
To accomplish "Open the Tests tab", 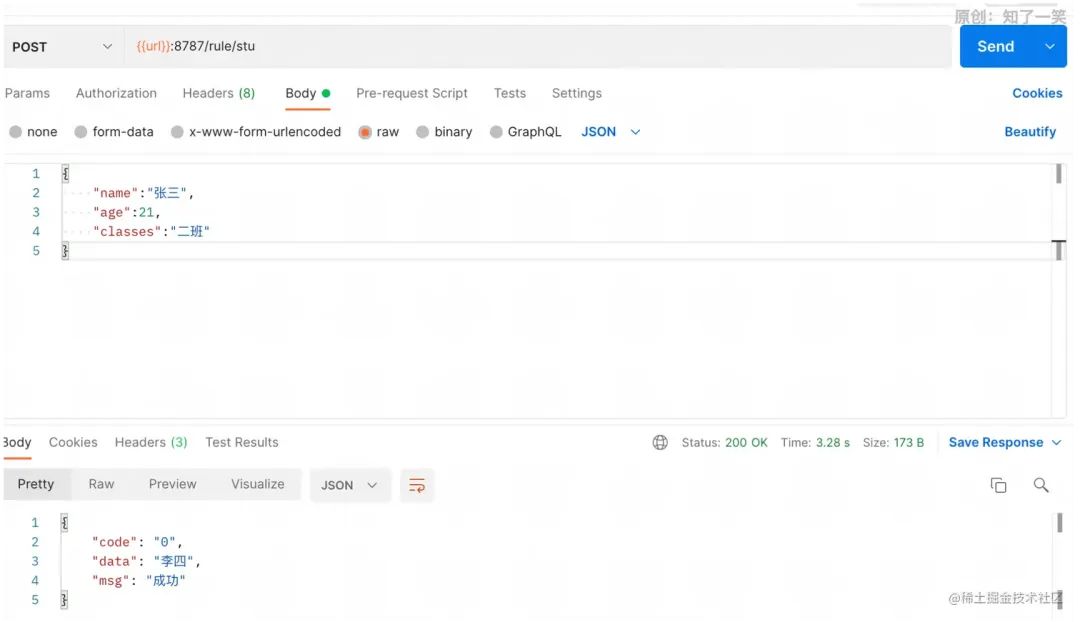I will click(510, 93).
